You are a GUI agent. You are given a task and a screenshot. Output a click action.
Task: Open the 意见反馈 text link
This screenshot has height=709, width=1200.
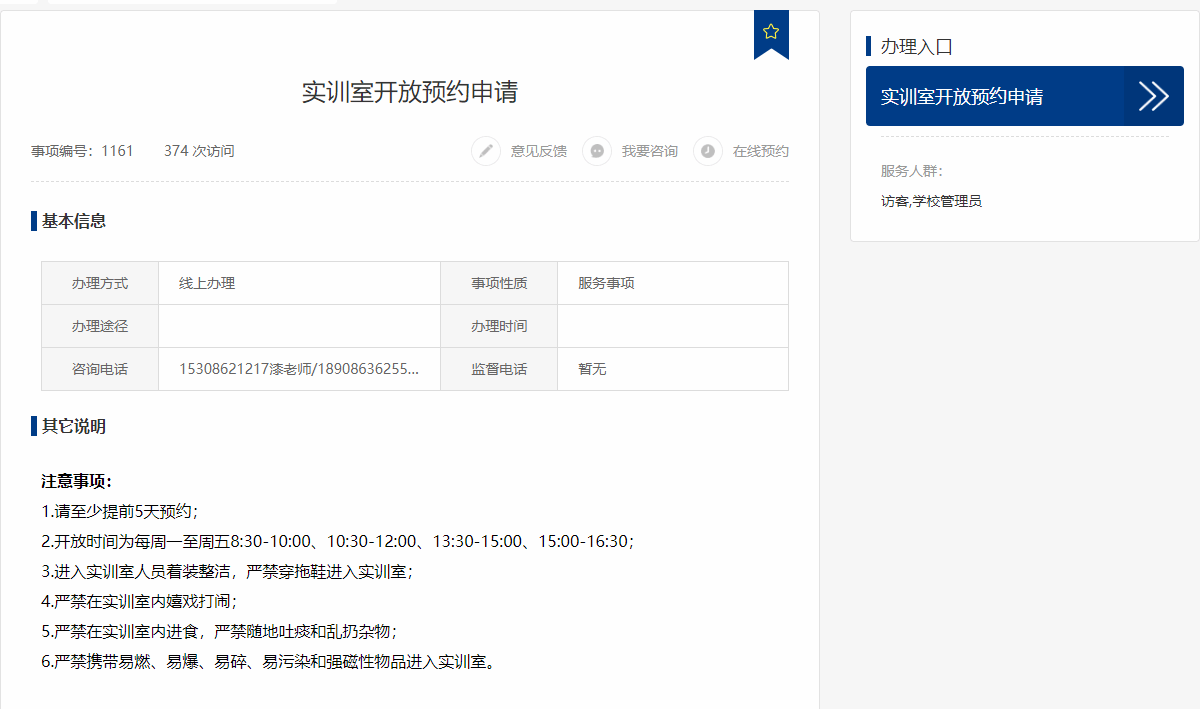click(x=538, y=151)
